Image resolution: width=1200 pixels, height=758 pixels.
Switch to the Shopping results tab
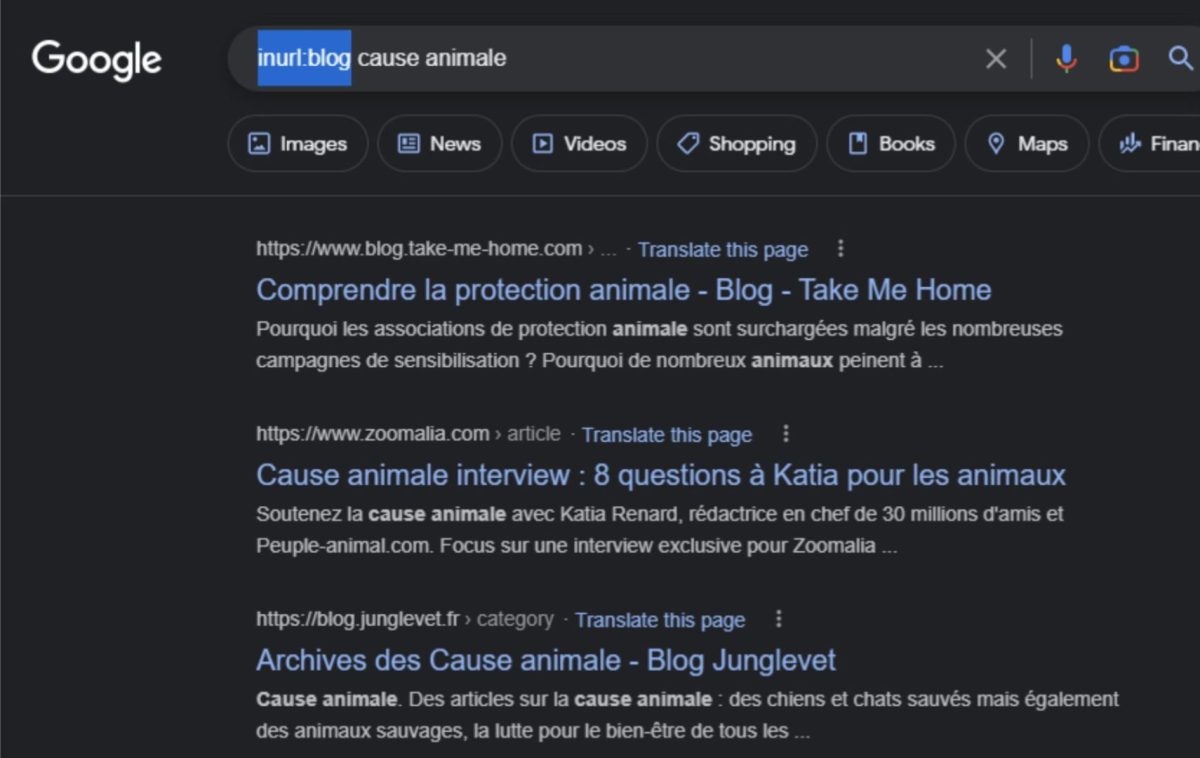736,144
